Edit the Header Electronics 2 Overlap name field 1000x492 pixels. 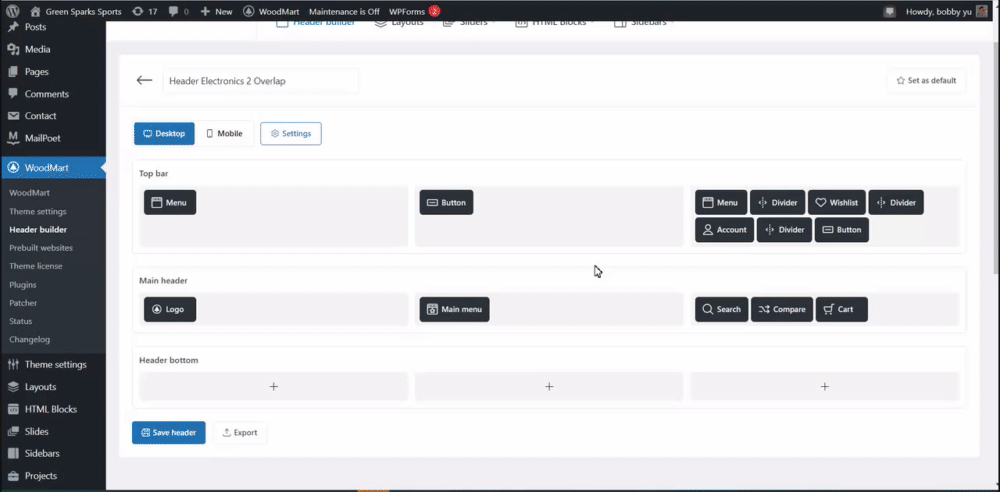[x=260, y=81]
